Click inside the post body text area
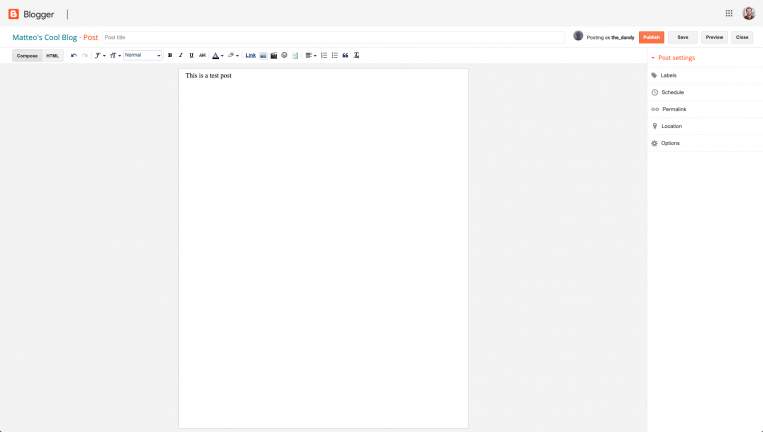 point(324,248)
